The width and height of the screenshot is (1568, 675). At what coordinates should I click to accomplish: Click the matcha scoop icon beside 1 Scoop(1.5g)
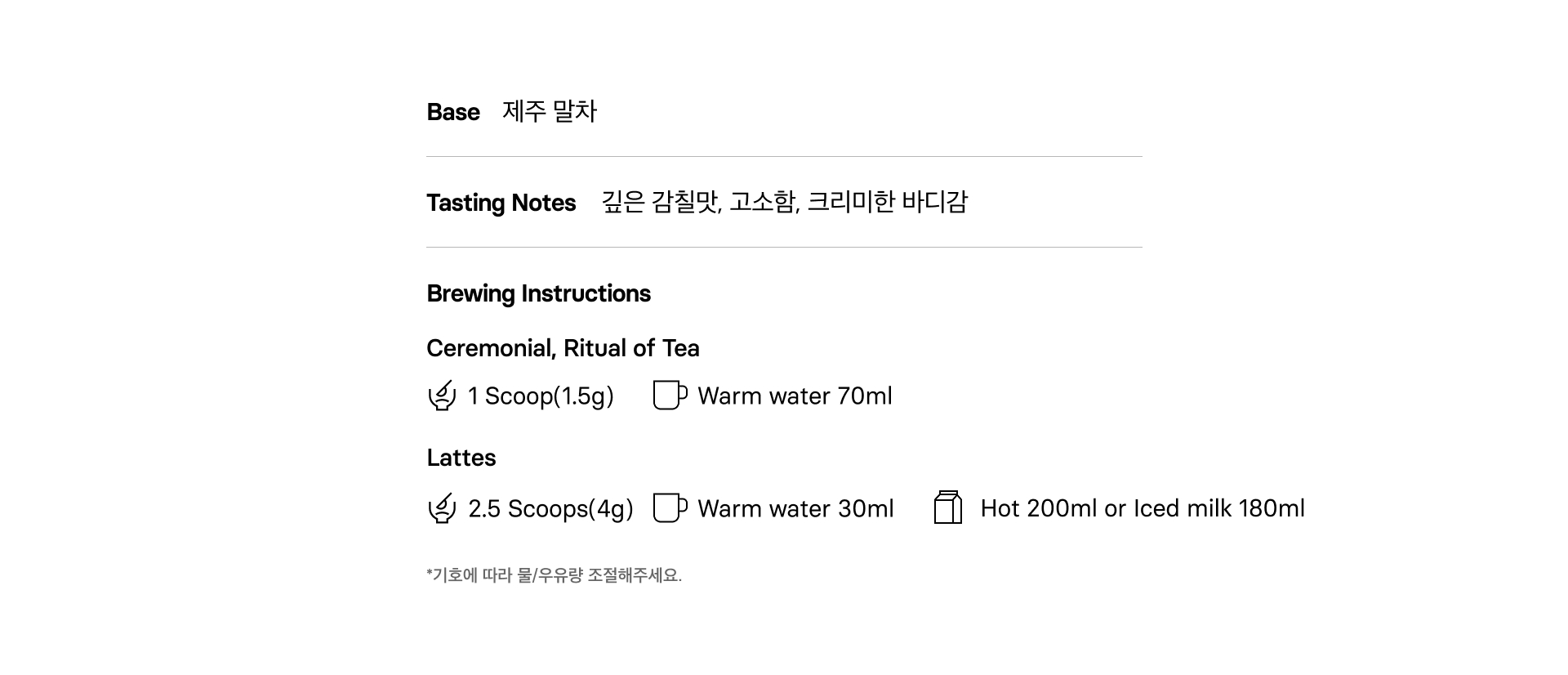click(x=442, y=396)
